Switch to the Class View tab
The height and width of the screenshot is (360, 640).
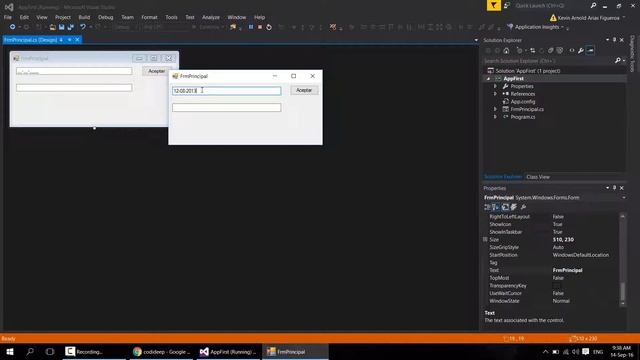[538, 177]
